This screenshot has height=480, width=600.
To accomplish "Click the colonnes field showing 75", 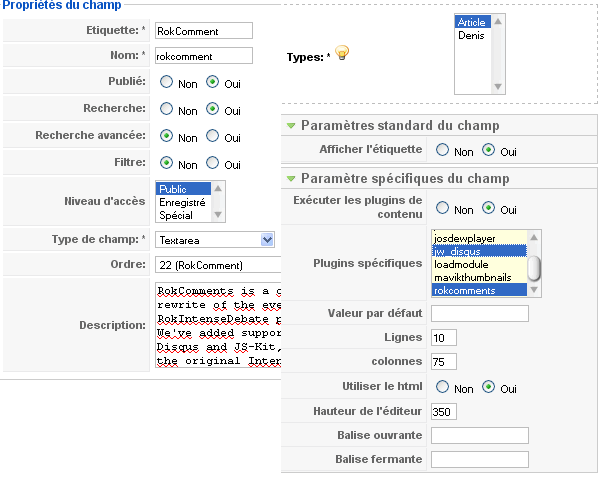I will [444, 362].
